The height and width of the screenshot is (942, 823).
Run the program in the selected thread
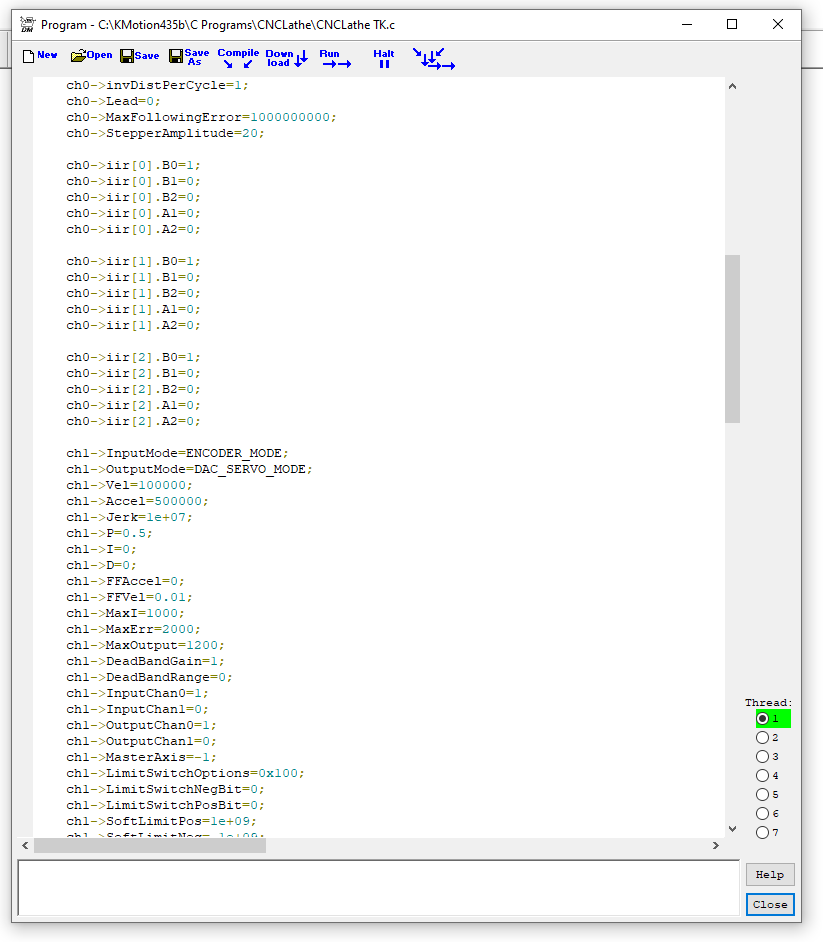335,58
